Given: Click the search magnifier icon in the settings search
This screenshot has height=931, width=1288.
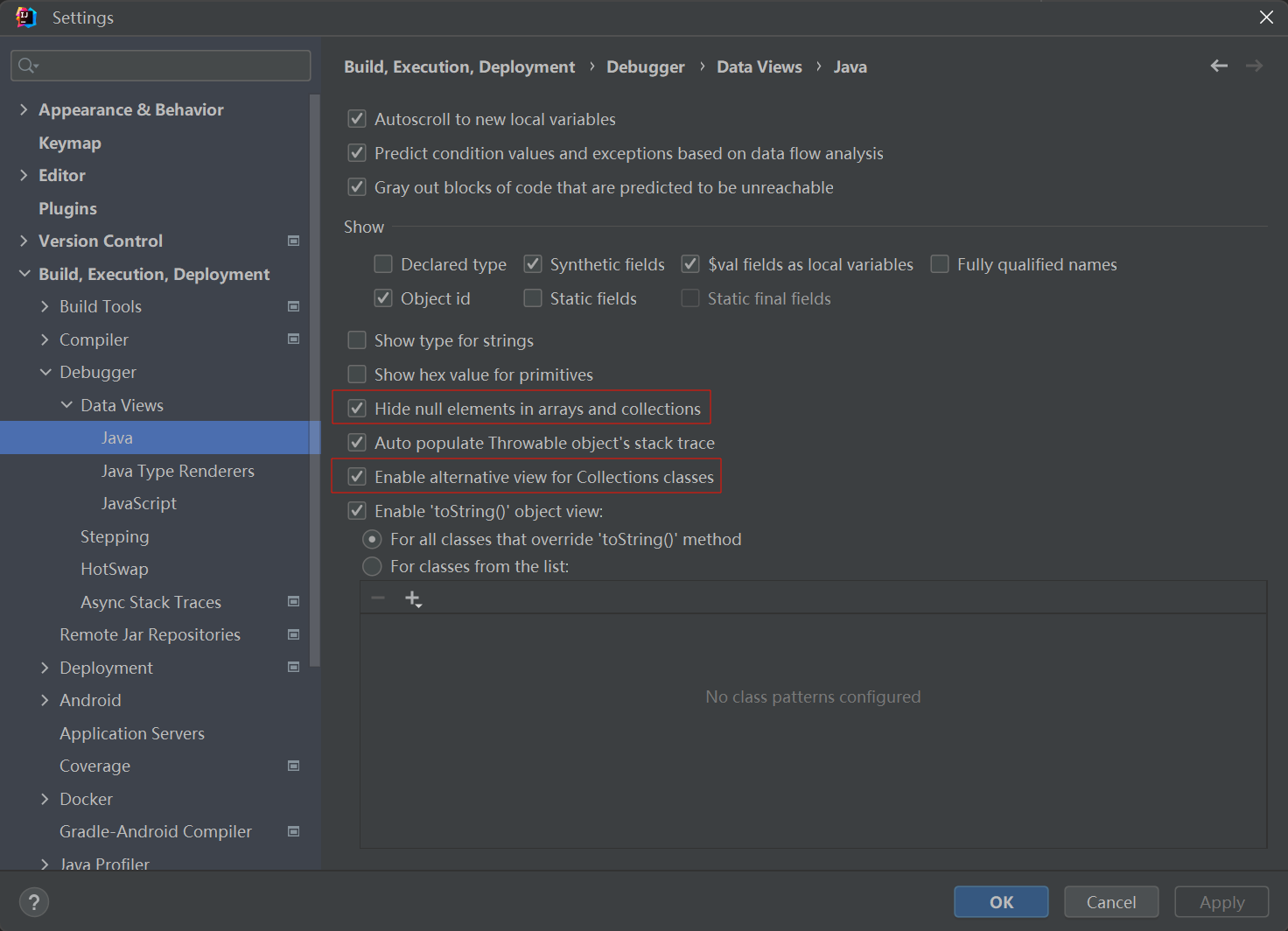Looking at the screenshot, I should click(27, 66).
